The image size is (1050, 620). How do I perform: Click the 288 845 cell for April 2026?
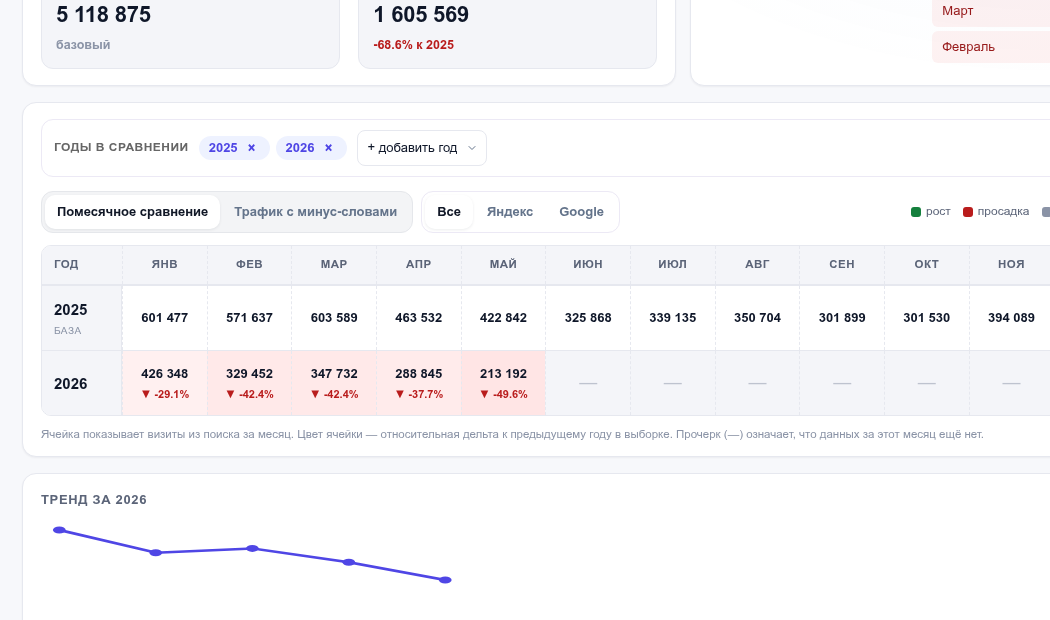point(419,384)
